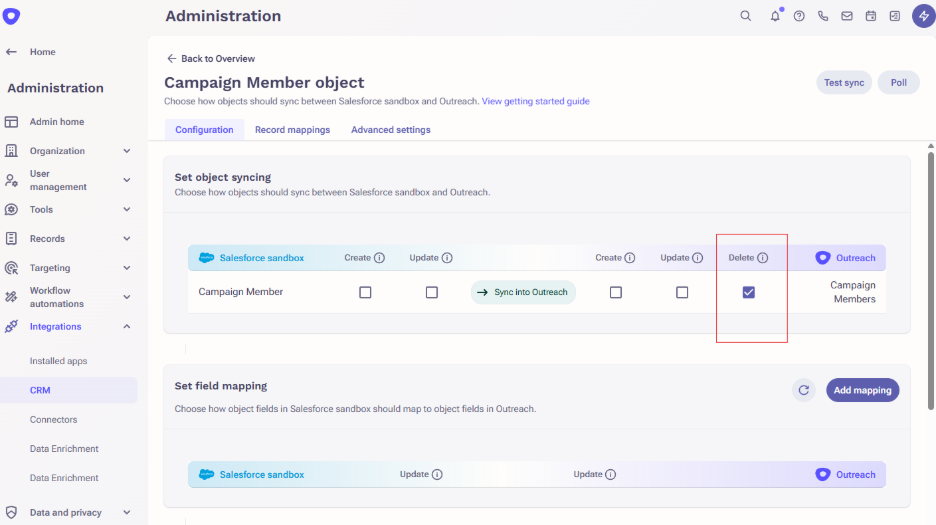This screenshot has height=525, width=936.
Task: Go Back to Overview
Action: pyautogui.click(x=211, y=59)
